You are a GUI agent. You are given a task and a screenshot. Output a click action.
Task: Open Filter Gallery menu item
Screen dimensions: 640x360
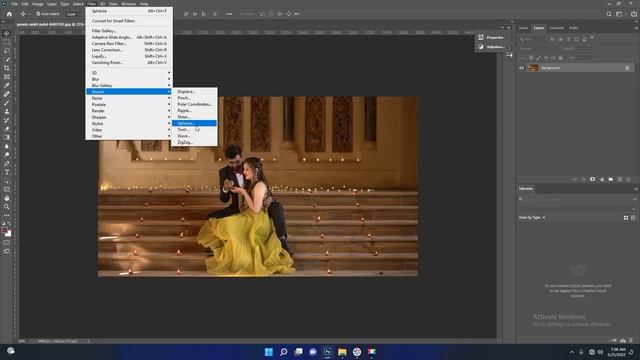point(129,31)
